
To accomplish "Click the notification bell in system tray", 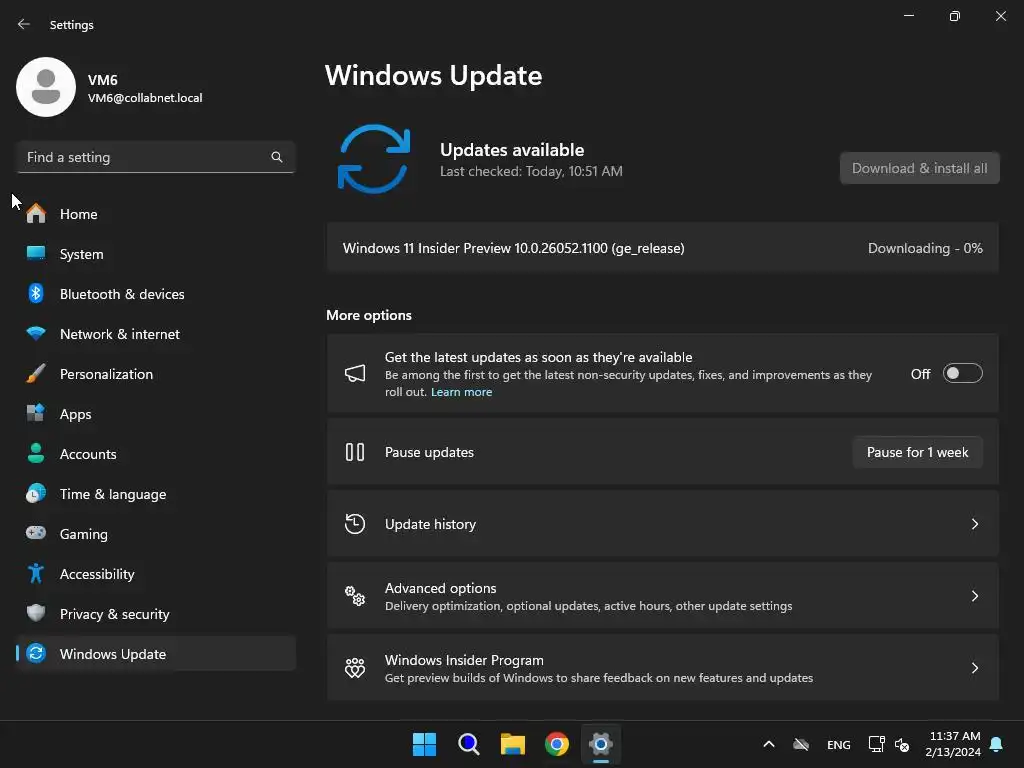I will pyautogui.click(x=997, y=744).
